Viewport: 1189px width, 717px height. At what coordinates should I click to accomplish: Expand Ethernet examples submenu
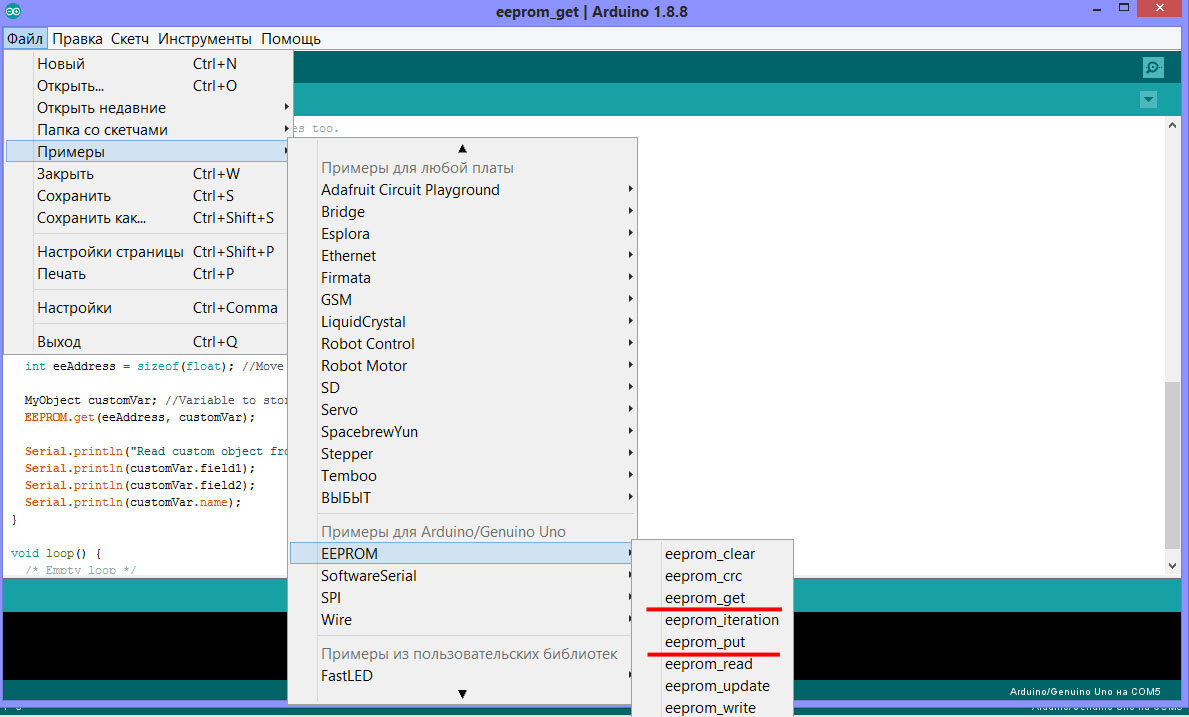point(463,255)
